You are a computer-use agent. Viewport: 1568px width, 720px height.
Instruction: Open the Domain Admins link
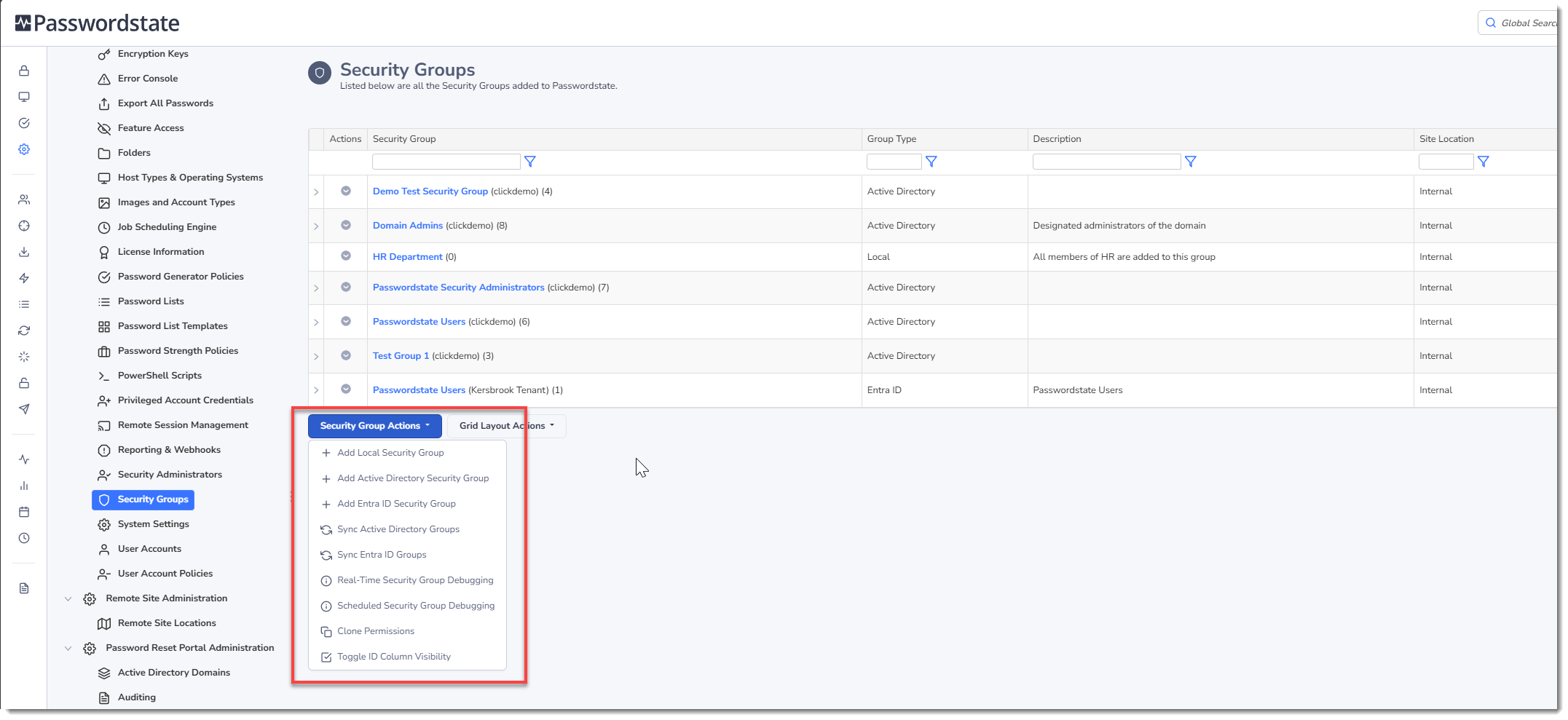click(x=408, y=226)
